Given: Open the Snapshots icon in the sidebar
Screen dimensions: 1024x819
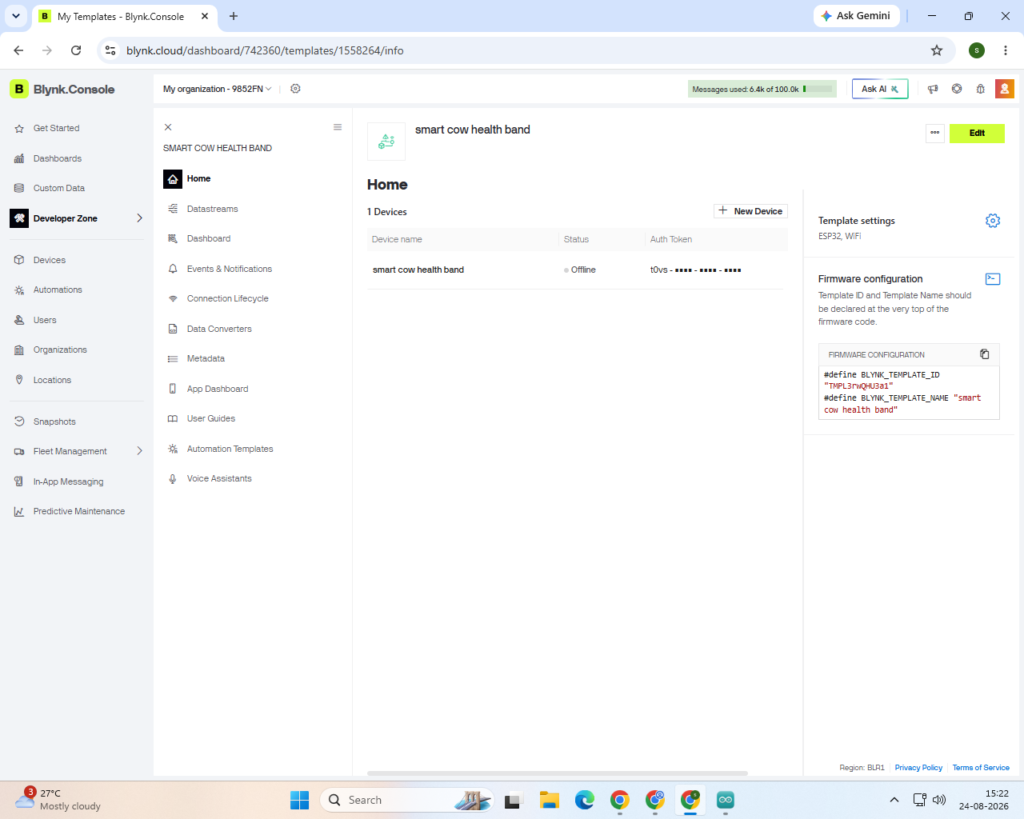Looking at the screenshot, I should click(19, 422).
